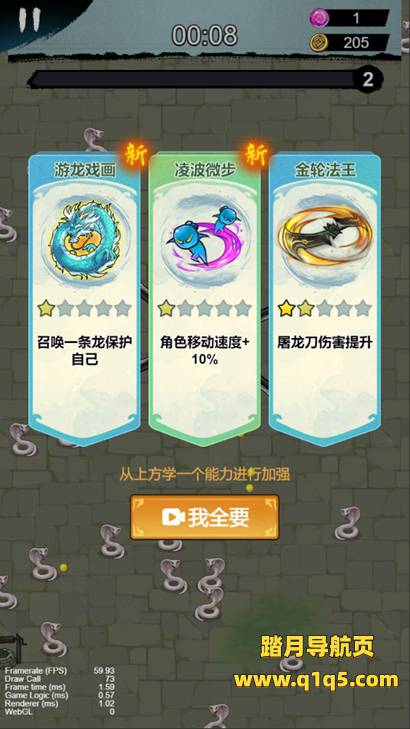
Task: Click the www.q1q5.com link
Action: [x=316, y=680]
